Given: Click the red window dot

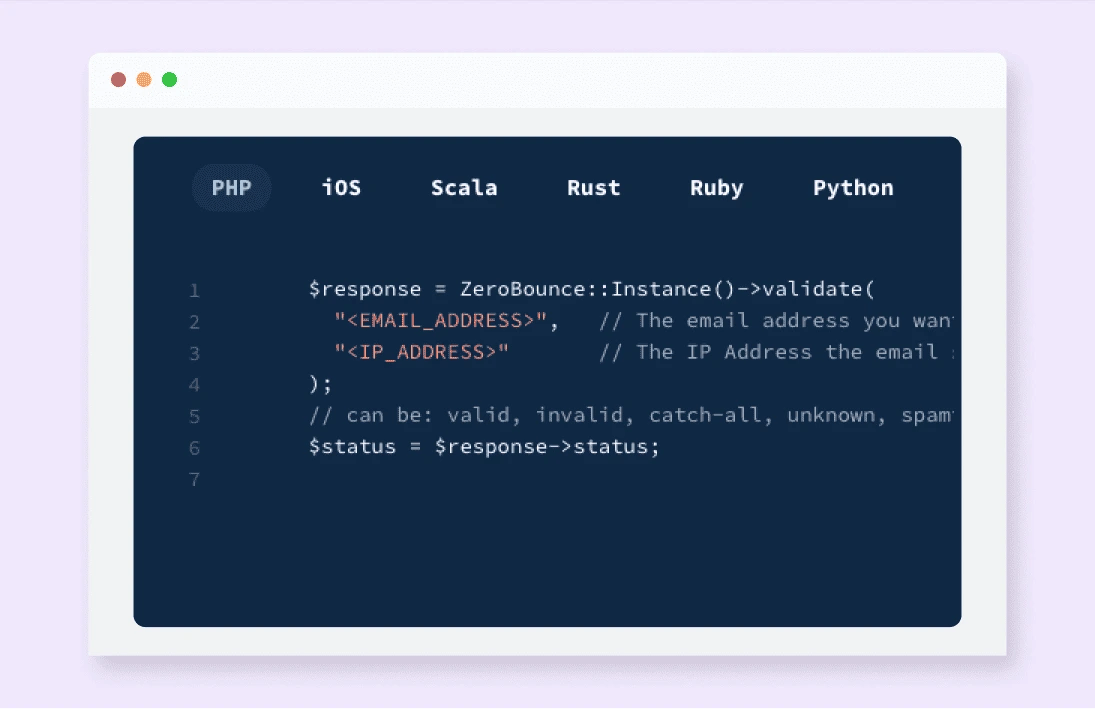Looking at the screenshot, I should 118,79.
